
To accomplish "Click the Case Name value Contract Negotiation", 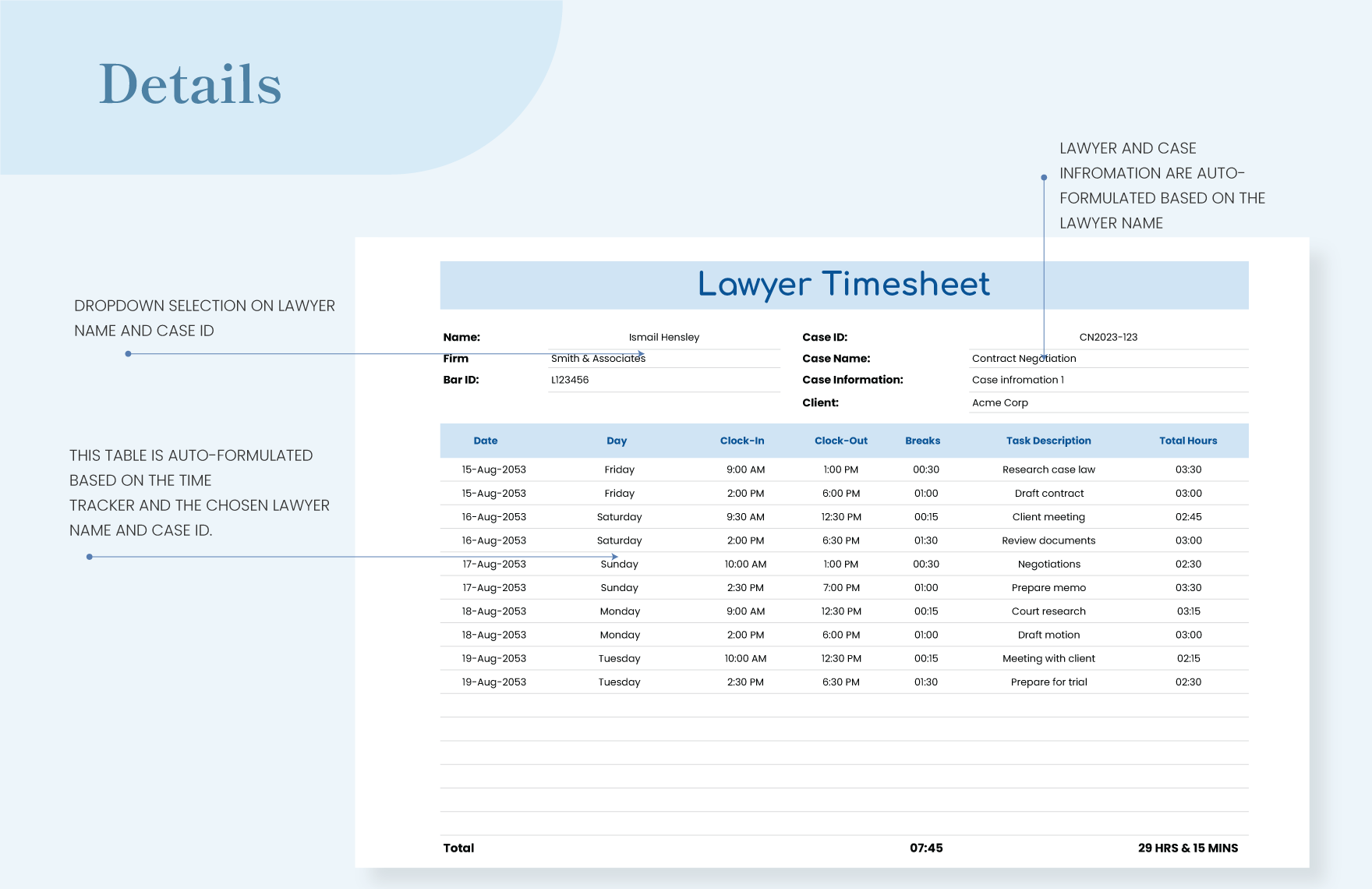I will coord(1024,358).
